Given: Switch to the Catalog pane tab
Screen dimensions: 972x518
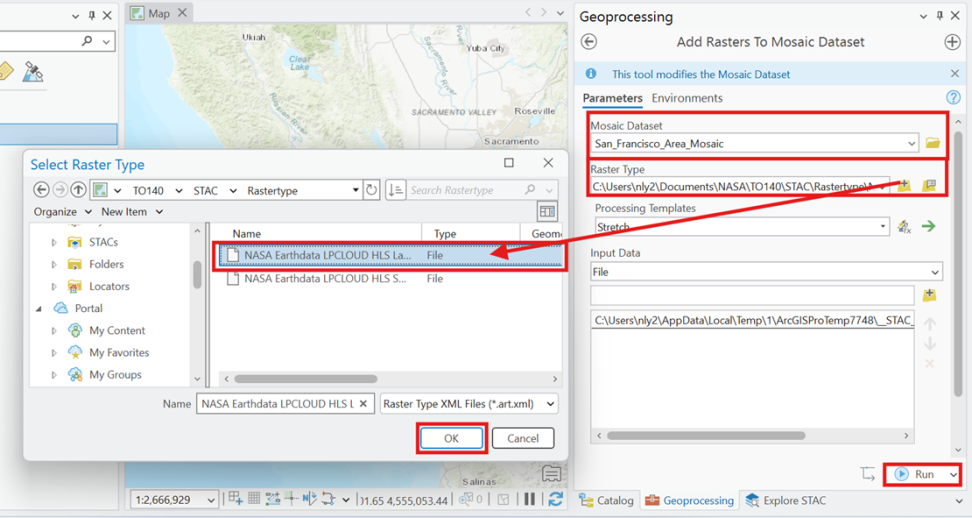Looking at the screenshot, I should (606, 500).
